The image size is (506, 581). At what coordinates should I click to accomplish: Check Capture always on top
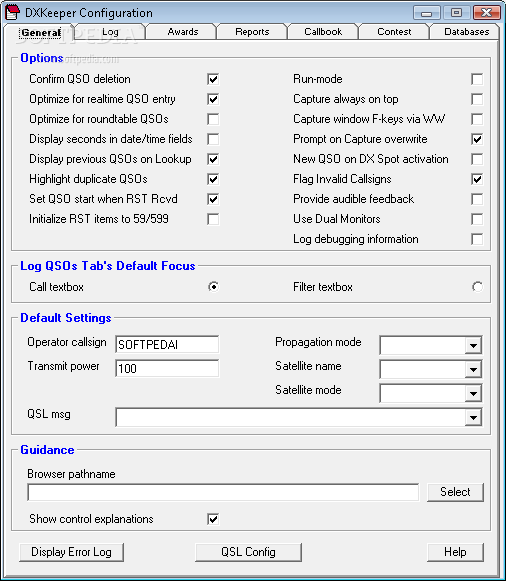click(477, 99)
